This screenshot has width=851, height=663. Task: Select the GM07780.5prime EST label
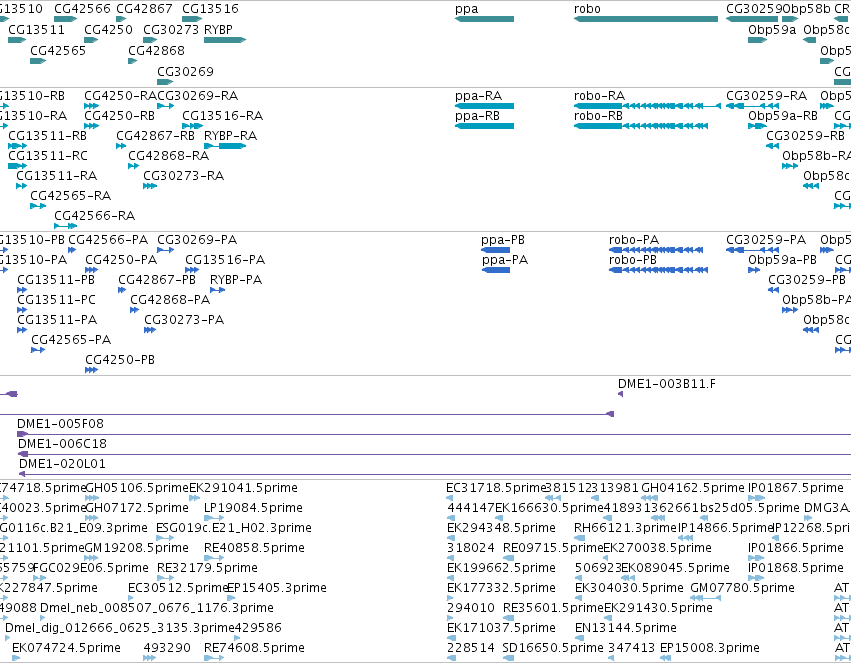pyautogui.click(x=742, y=588)
